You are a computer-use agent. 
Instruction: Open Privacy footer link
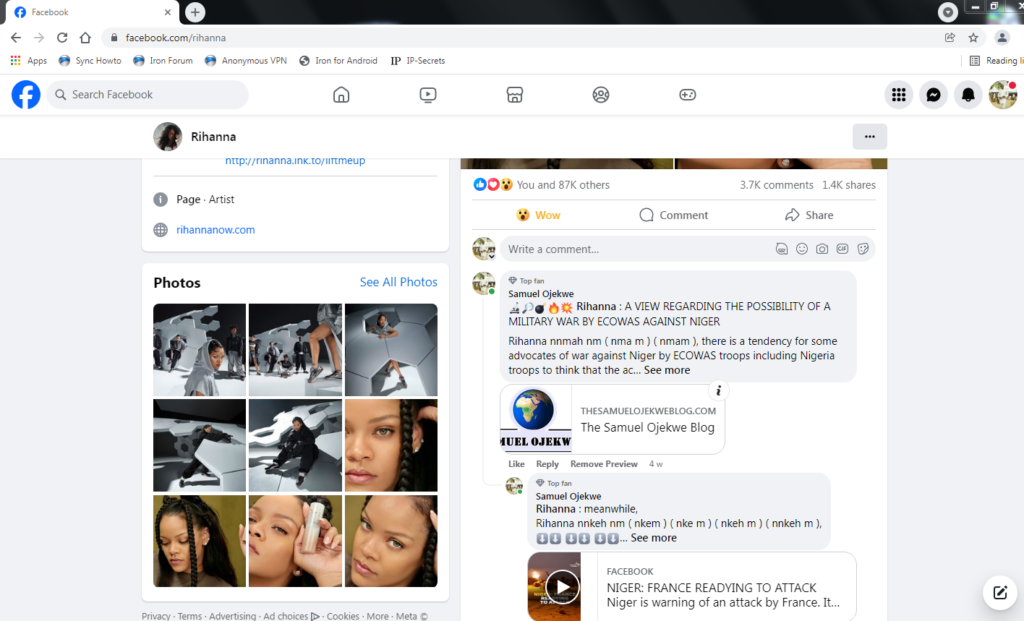tap(156, 616)
